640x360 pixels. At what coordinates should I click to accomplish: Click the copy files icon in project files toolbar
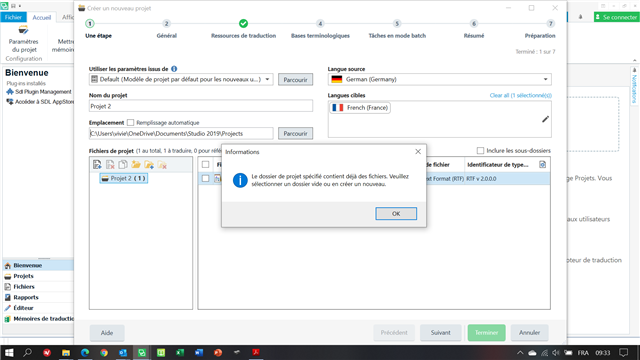coord(123,164)
